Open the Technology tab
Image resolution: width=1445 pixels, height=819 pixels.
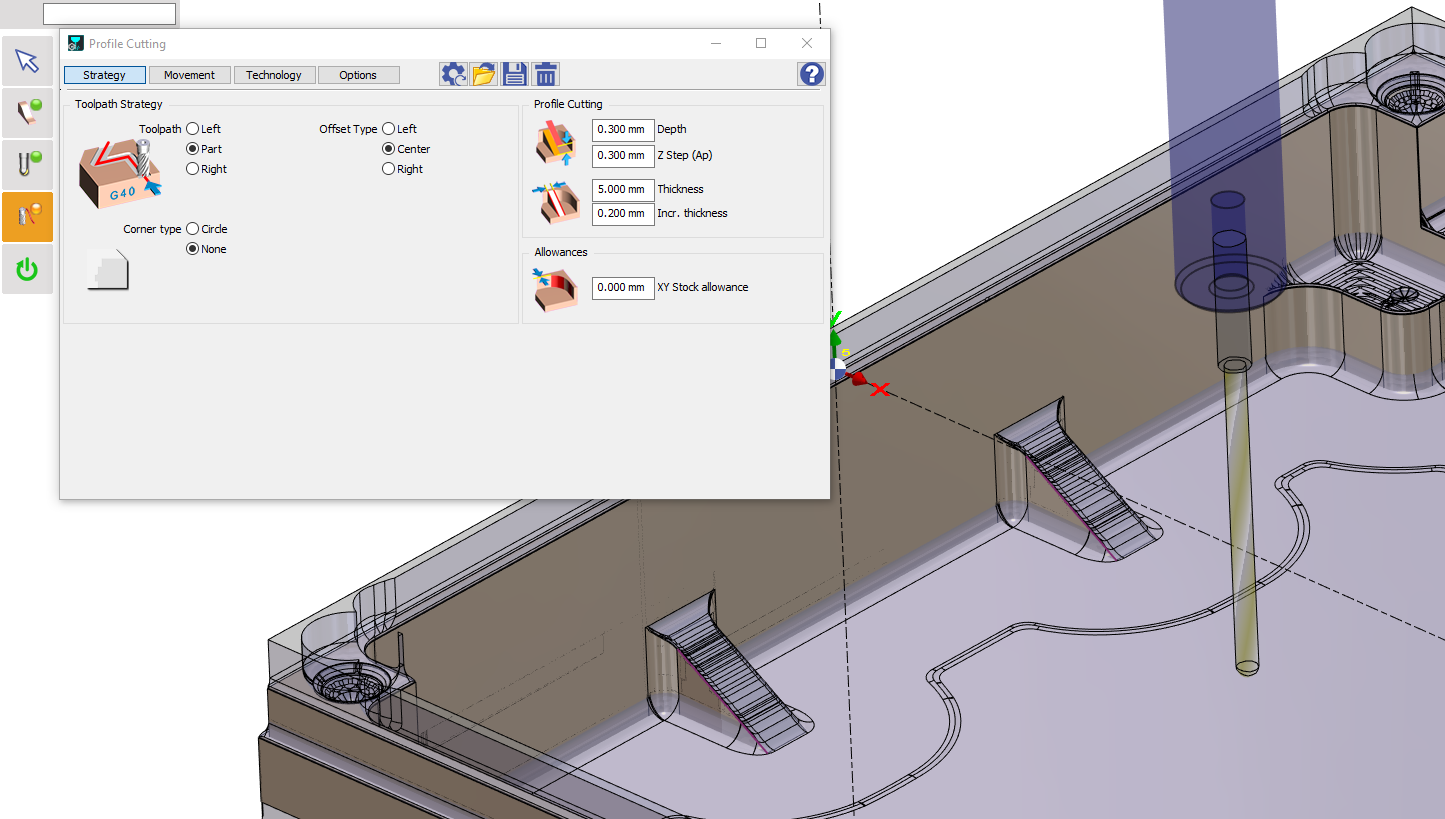(274, 75)
